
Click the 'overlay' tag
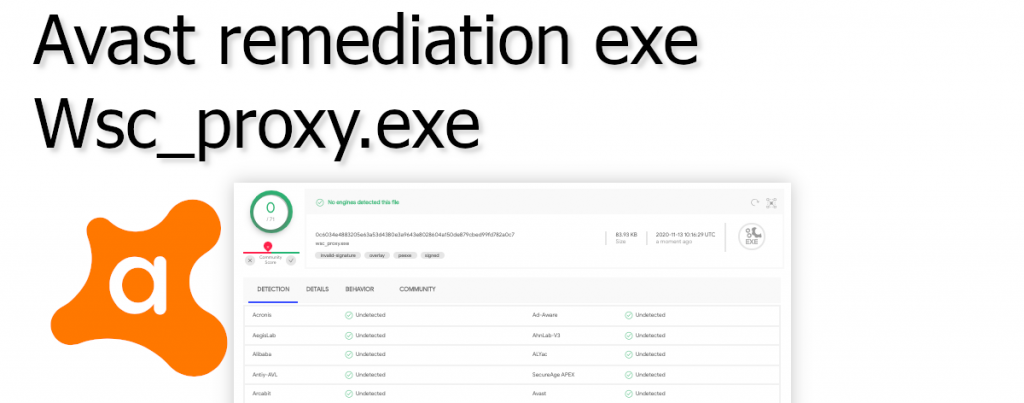(x=379, y=255)
